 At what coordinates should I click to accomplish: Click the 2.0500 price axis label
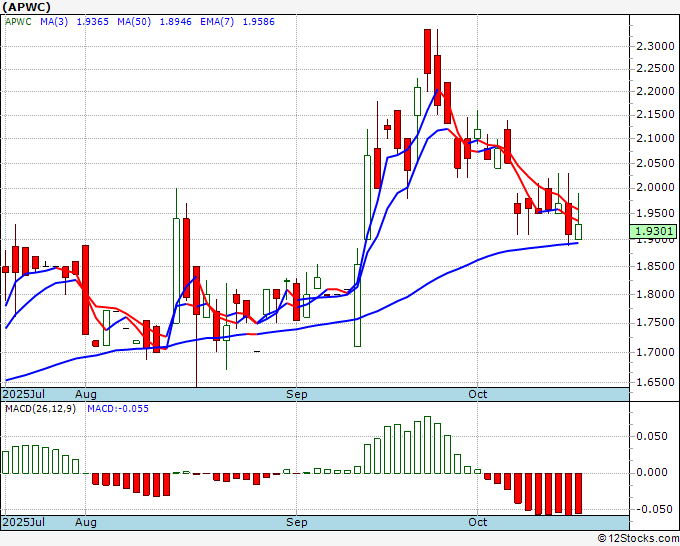click(x=655, y=163)
